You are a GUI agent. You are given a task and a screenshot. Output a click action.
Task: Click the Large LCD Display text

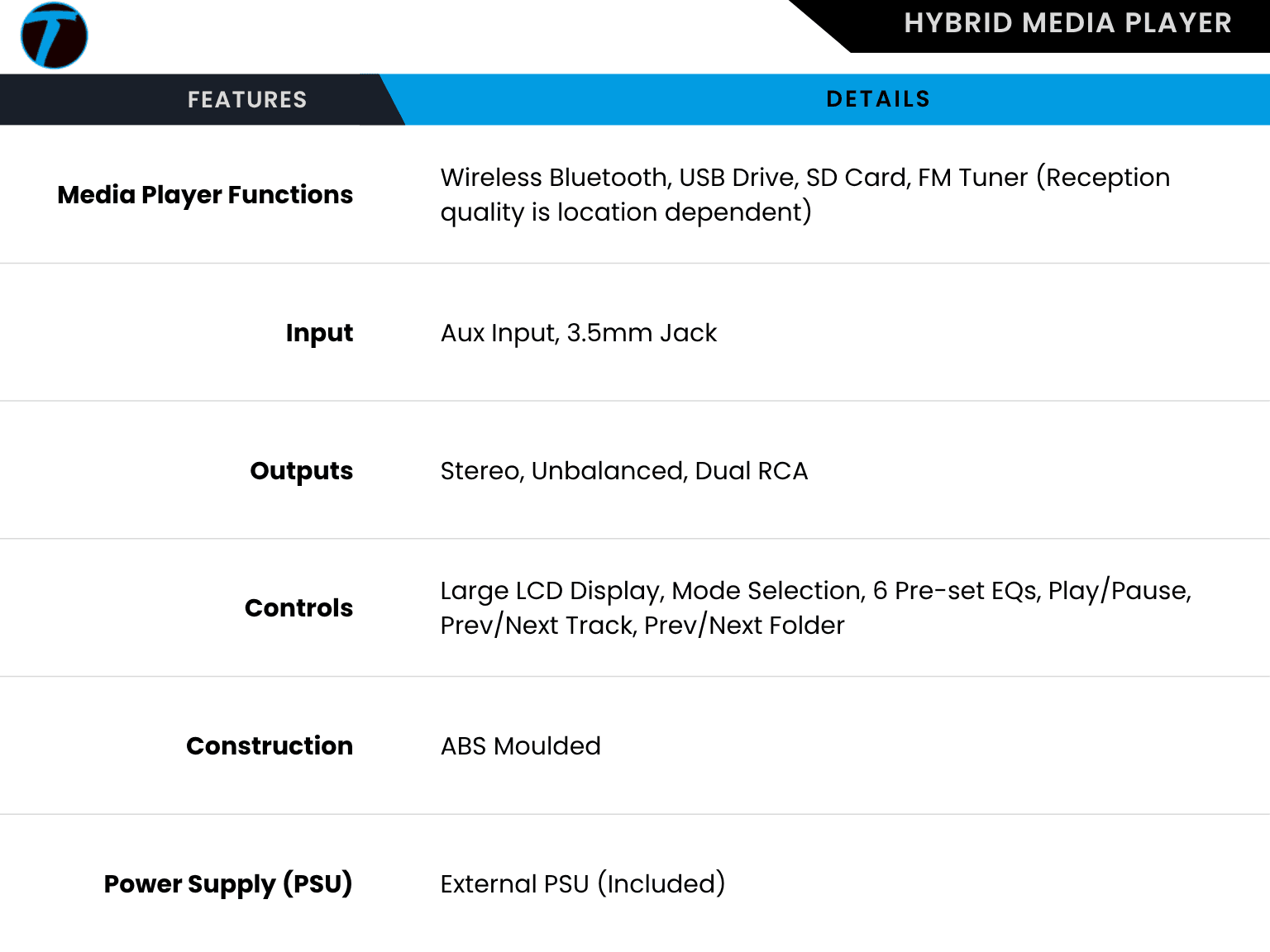(549, 591)
